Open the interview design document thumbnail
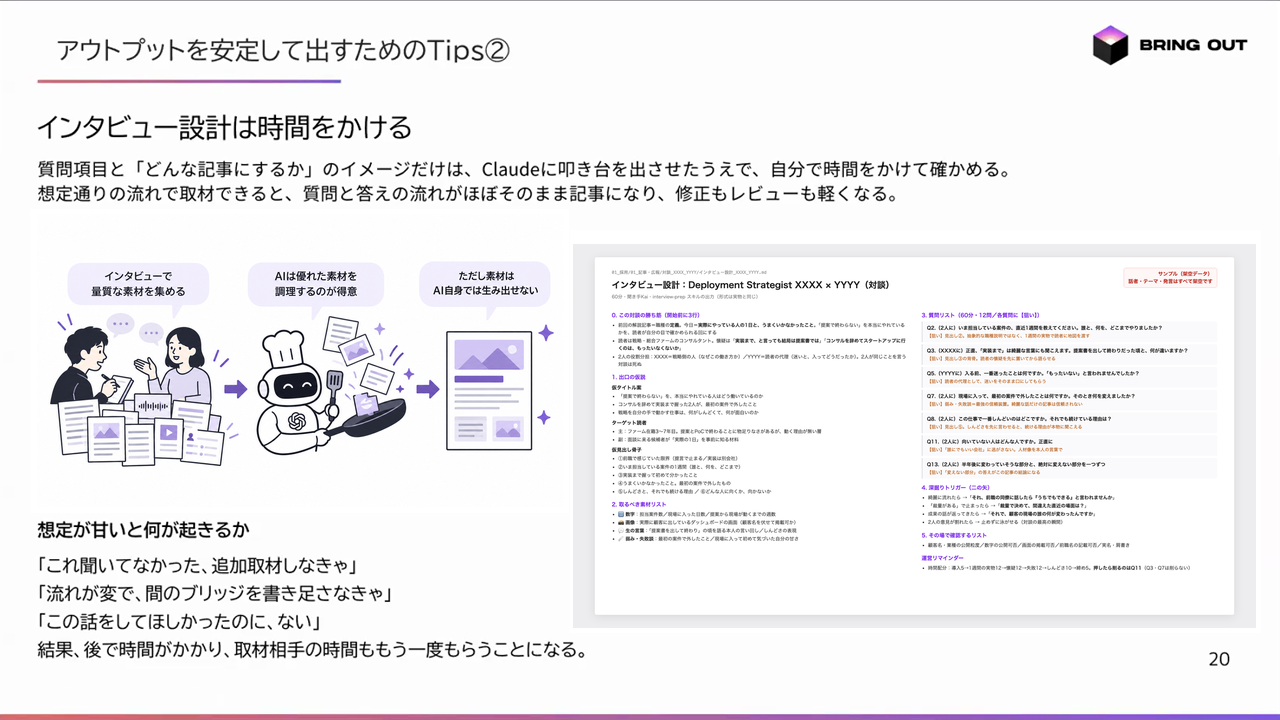Screen dimensions: 1280x720 [x=914, y=436]
